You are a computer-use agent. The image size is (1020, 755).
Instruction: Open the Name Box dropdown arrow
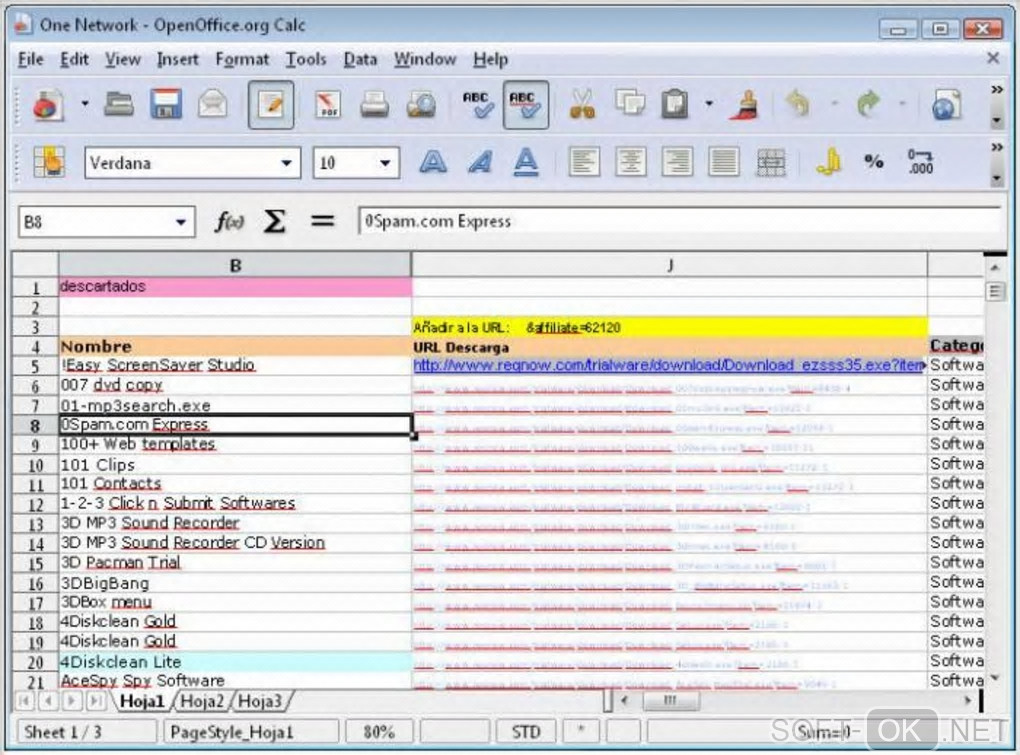[180, 222]
